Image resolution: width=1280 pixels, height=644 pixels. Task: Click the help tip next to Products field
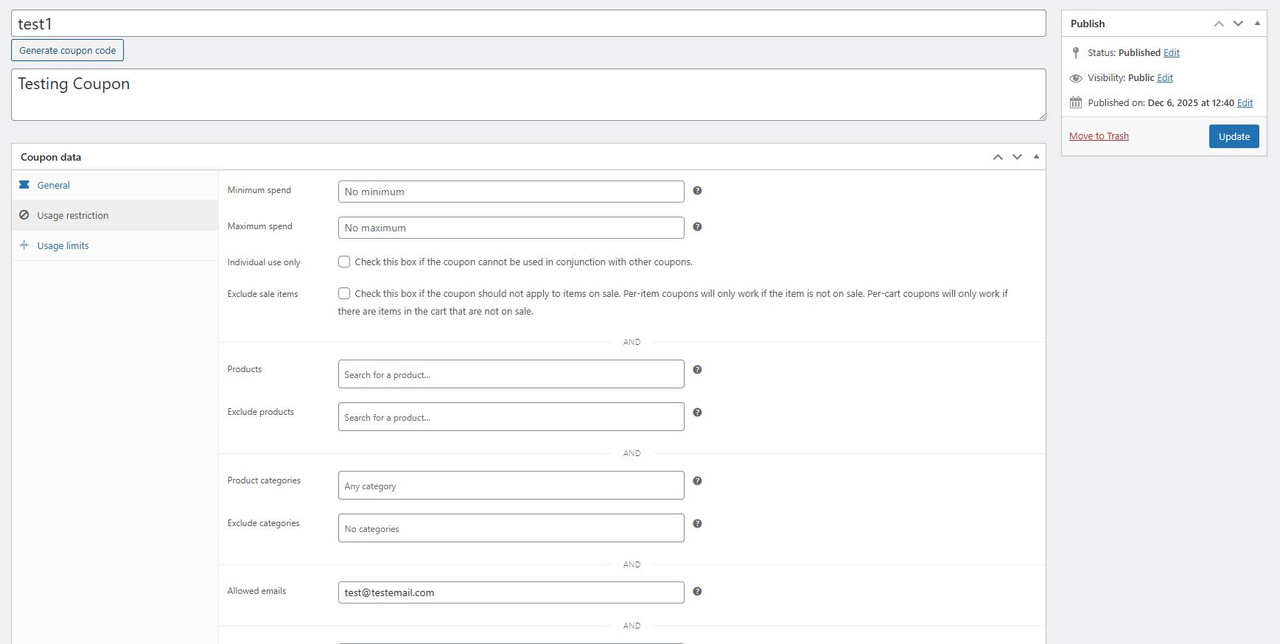coord(697,369)
